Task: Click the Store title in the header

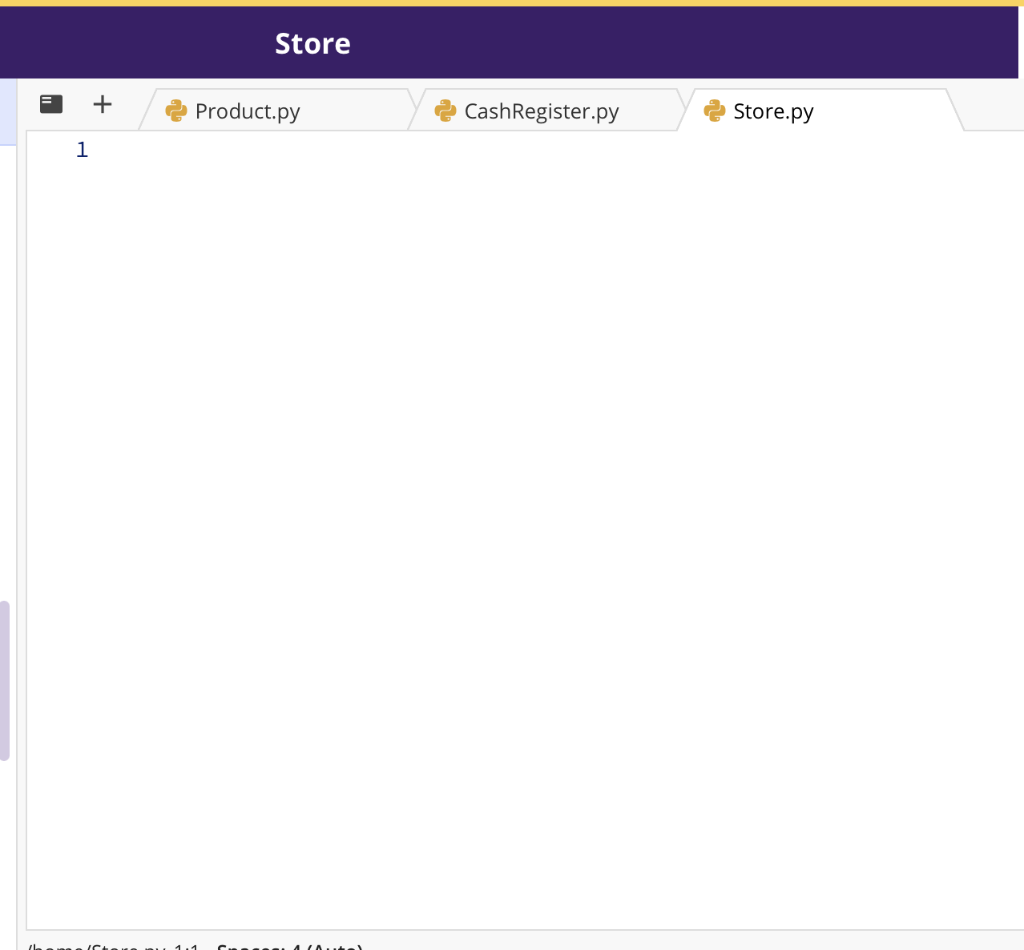Action: (313, 44)
